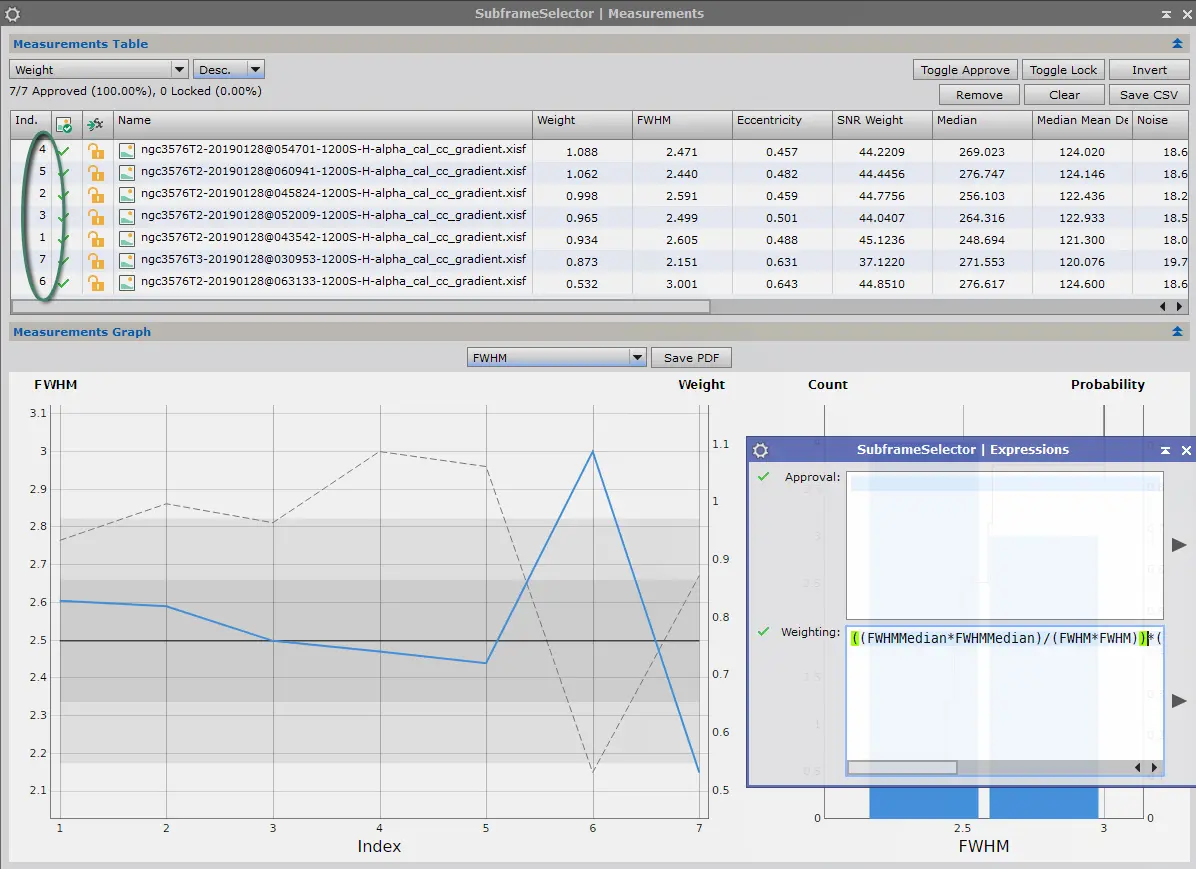
Task: Collapse the Measurements Table section
Action: (x=1177, y=44)
